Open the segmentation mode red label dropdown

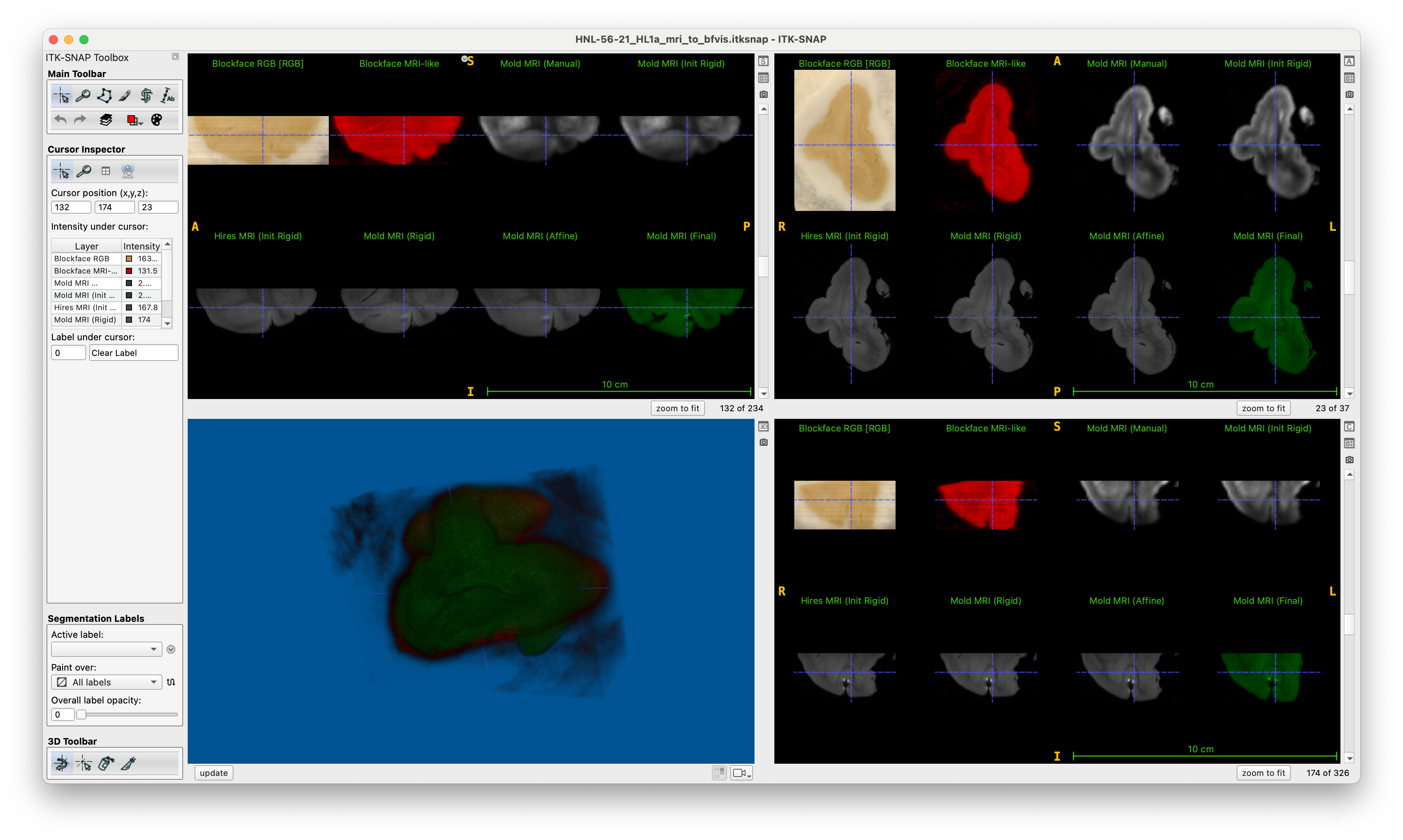[x=135, y=119]
